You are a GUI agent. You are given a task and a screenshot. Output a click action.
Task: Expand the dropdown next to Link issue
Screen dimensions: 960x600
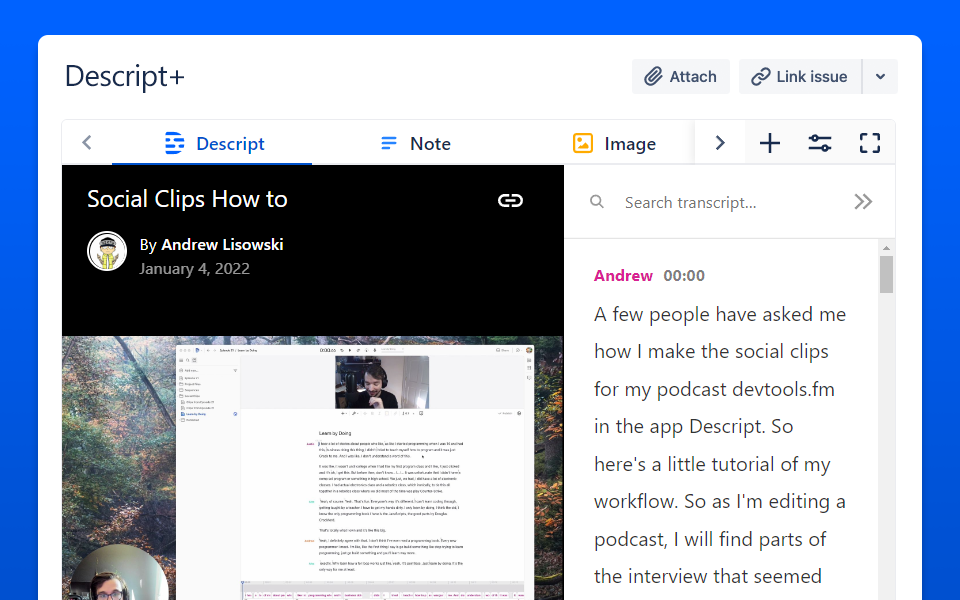880,77
